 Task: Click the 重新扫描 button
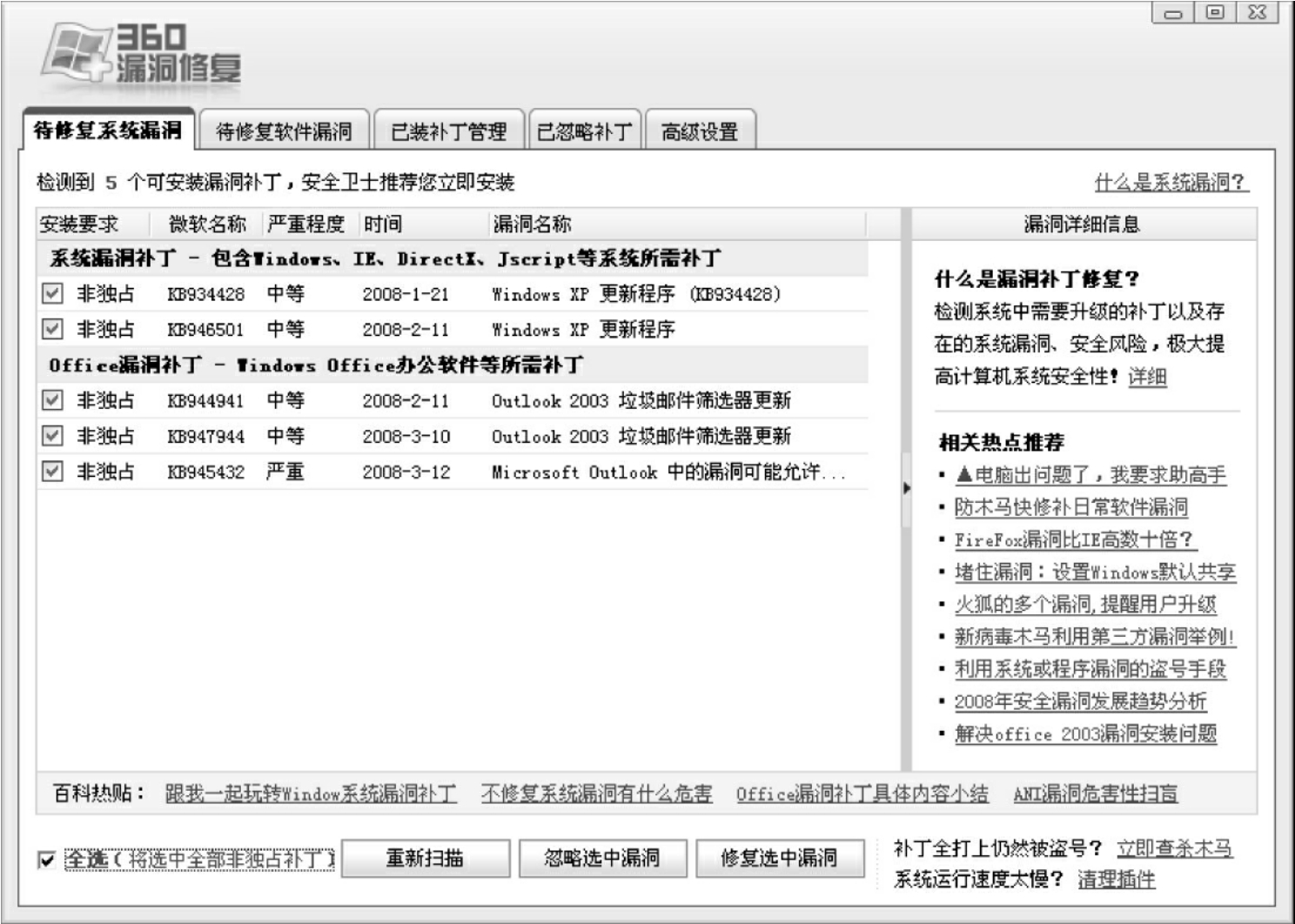(x=426, y=859)
